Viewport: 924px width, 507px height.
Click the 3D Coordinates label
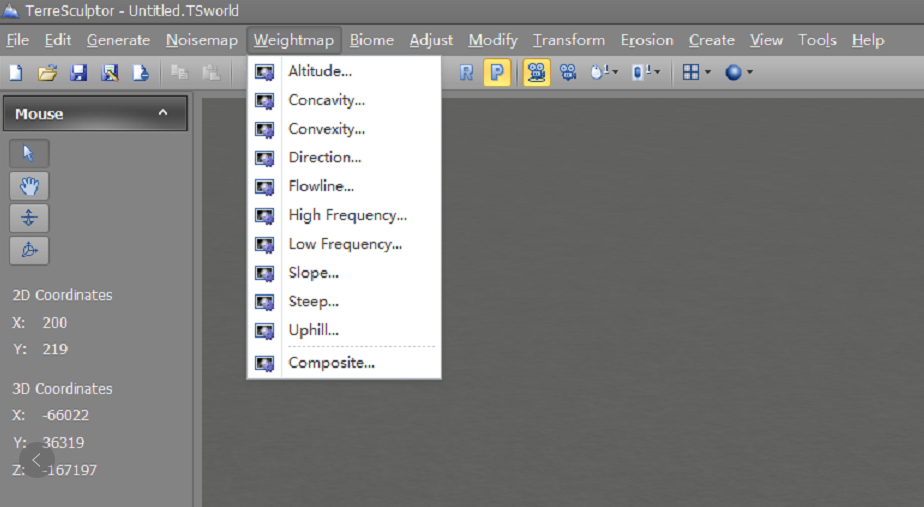point(62,389)
